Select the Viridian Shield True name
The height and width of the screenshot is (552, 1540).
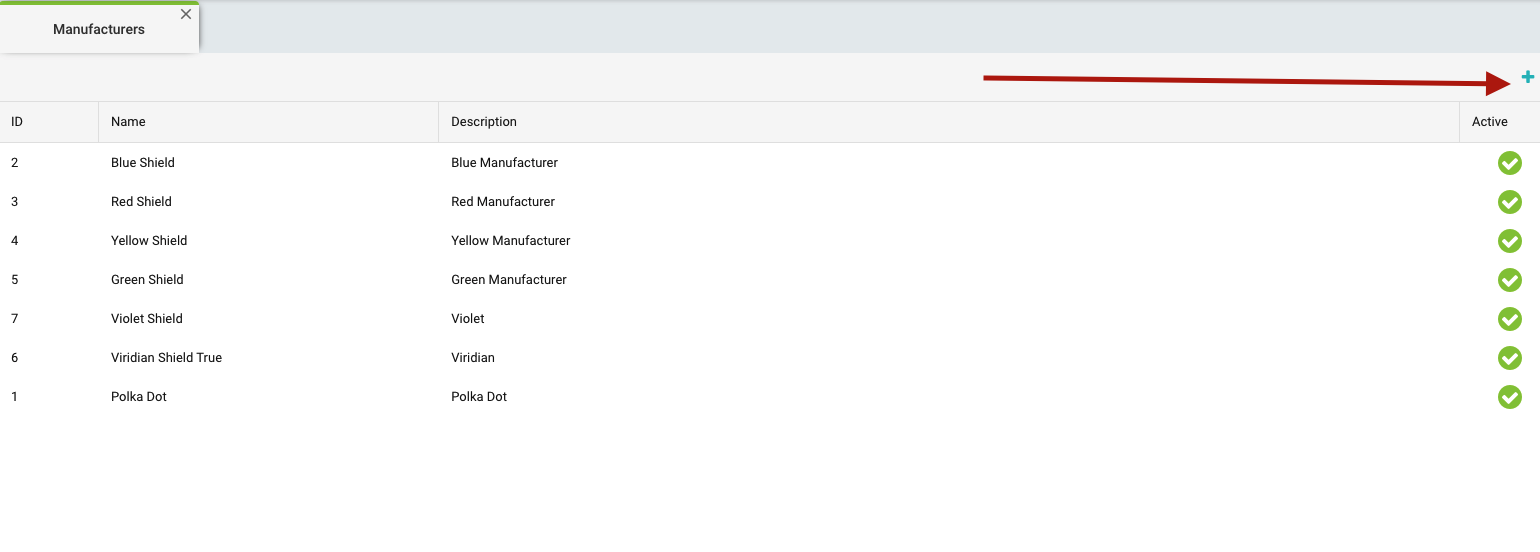click(166, 358)
